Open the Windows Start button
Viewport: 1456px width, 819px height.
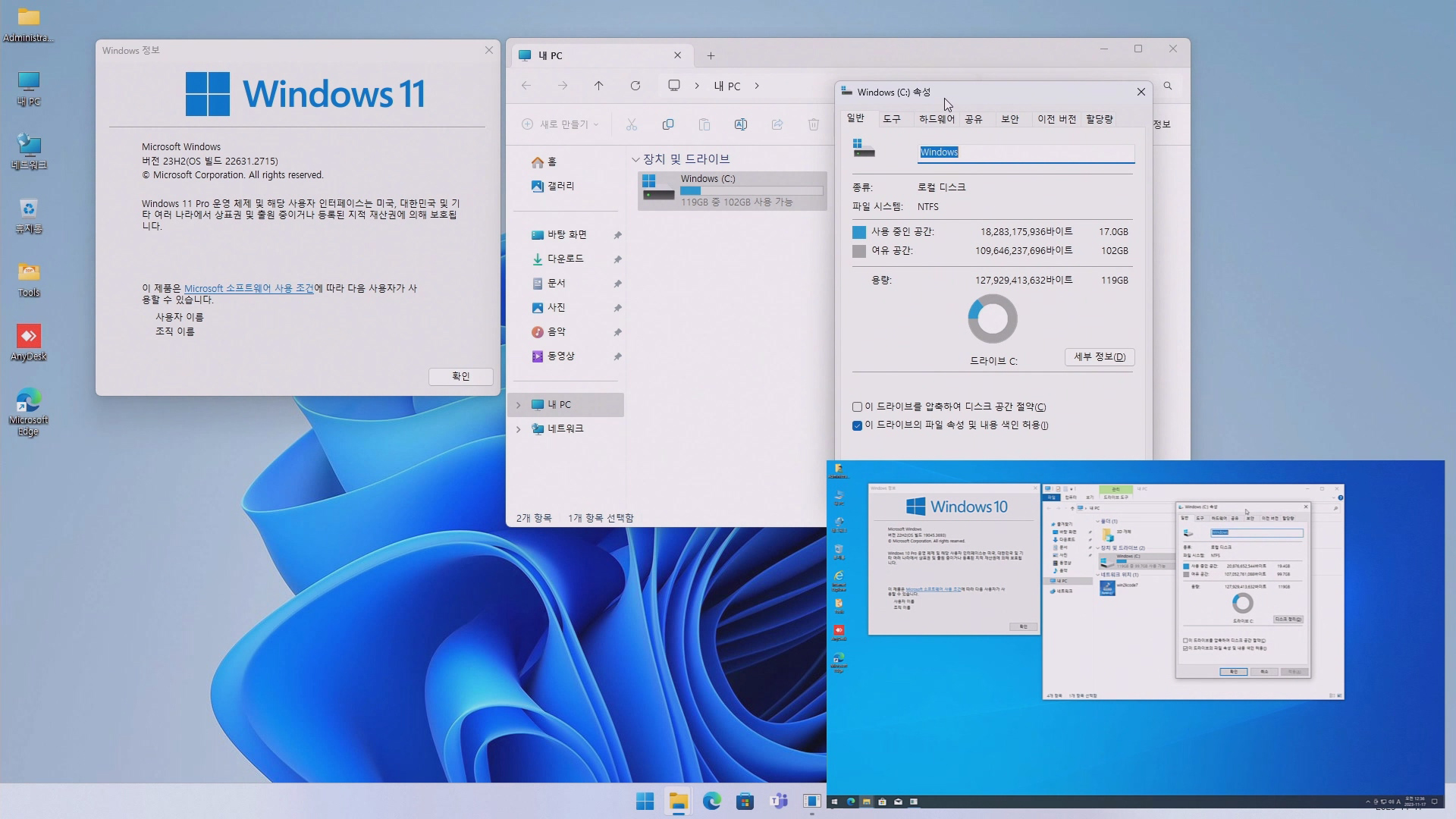click(645, 801)
